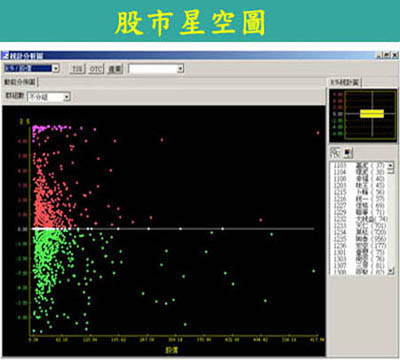Click the market button left of OTC
Viewport: 400px width, 360px height.
pos(77,69)
